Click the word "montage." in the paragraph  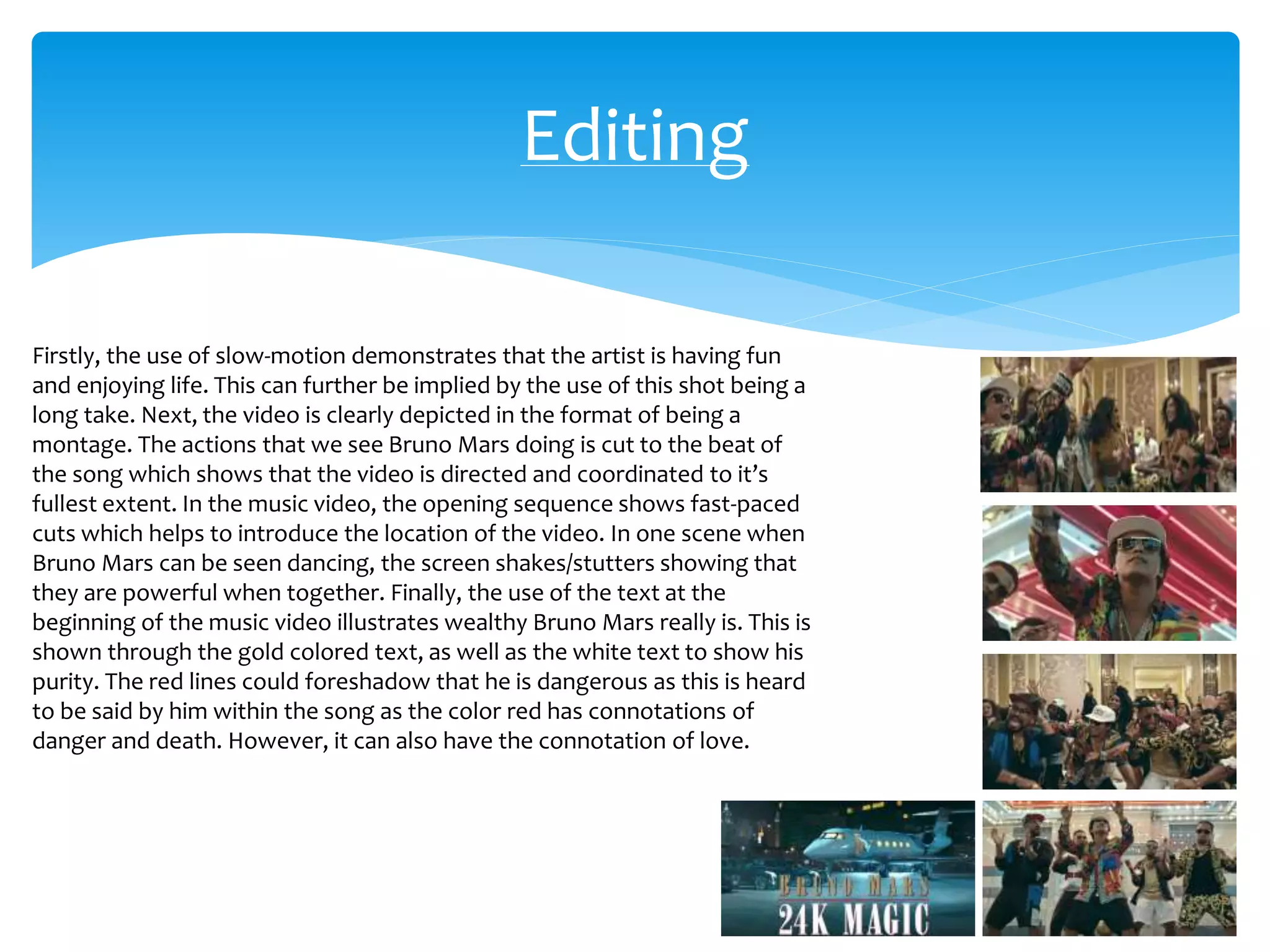(x=82, y=445)
